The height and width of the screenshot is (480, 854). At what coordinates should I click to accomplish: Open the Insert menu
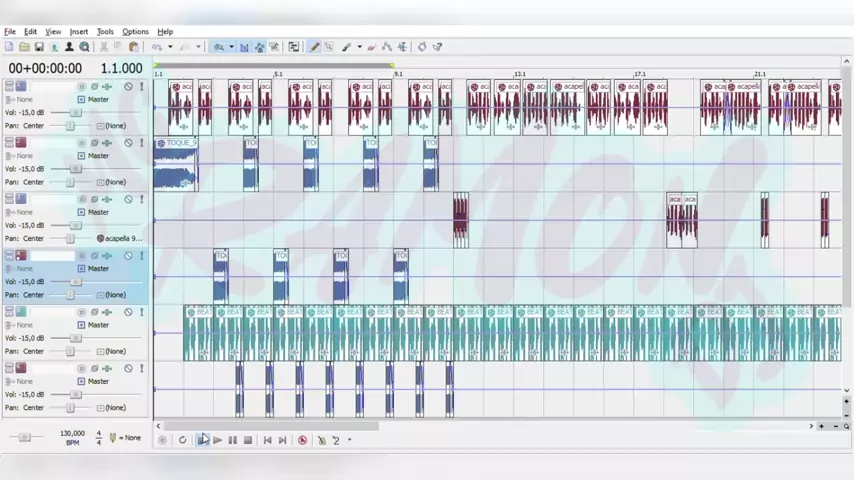(x=78, y=32)
